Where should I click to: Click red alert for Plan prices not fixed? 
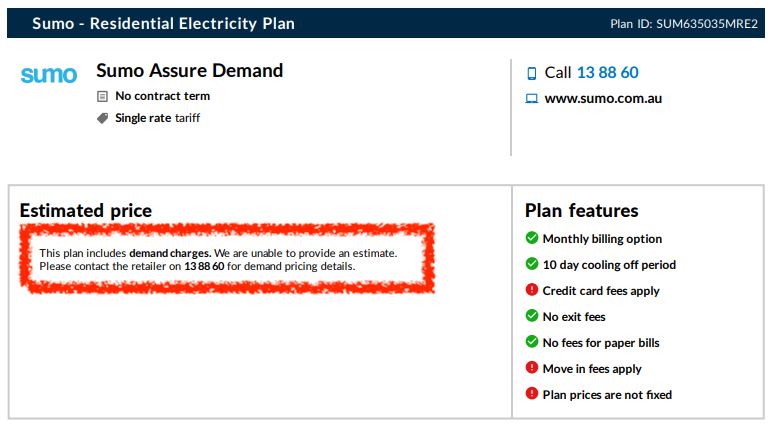coord(532,394)
